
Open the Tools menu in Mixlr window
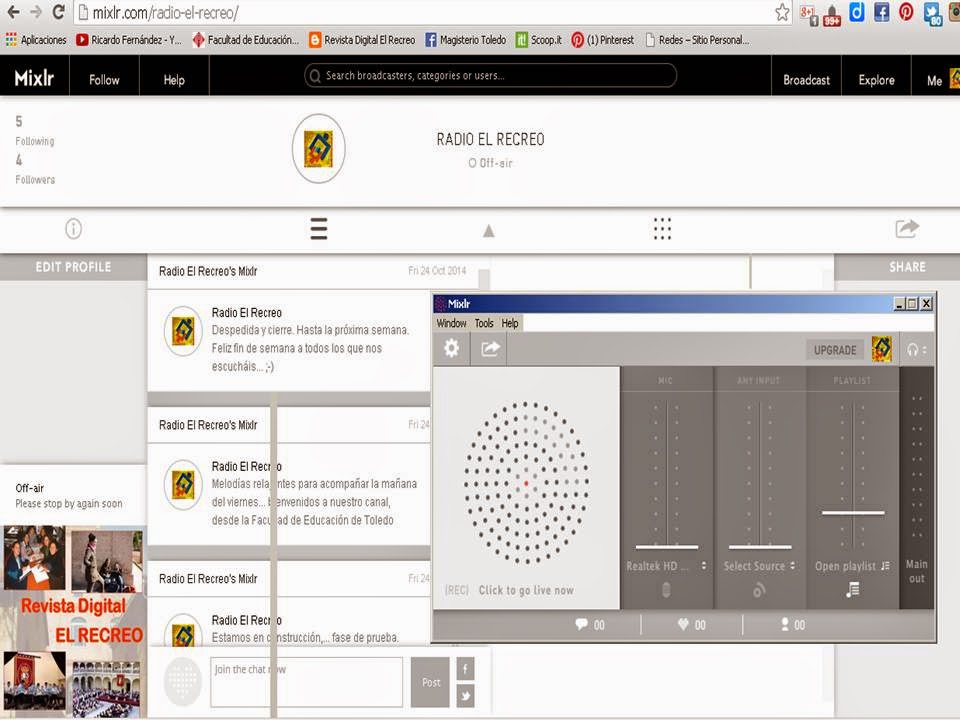pyautogui.click(x=484, y=323)
